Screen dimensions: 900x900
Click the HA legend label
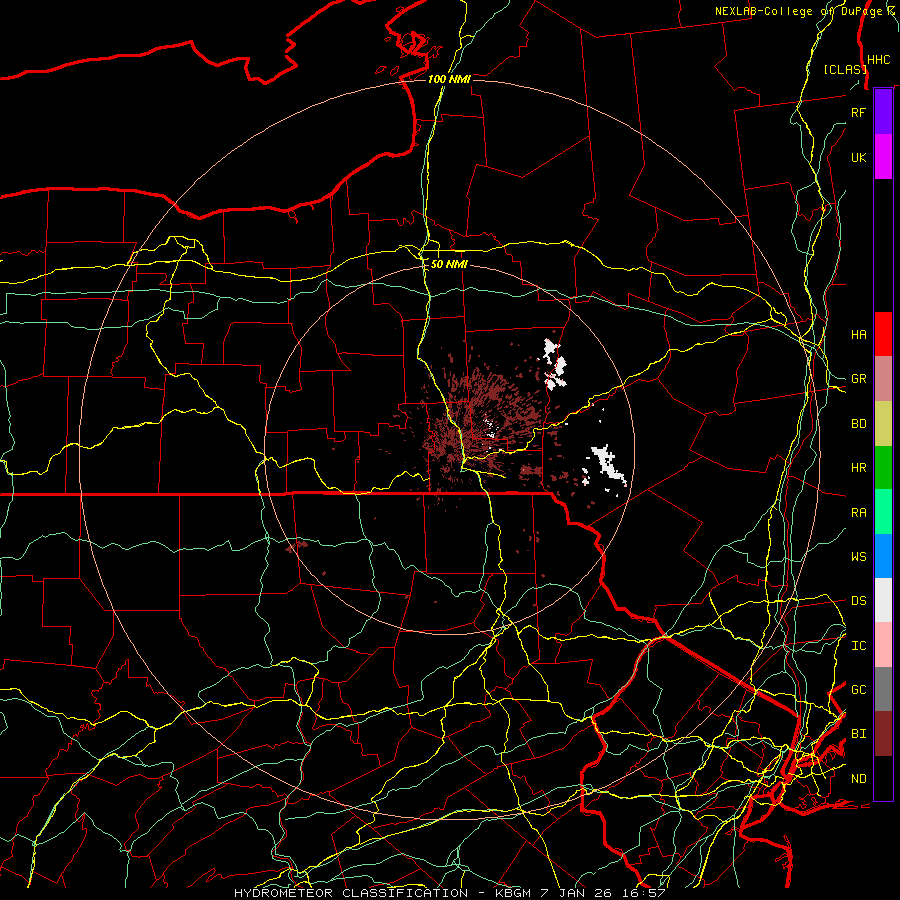click(858, 334)
